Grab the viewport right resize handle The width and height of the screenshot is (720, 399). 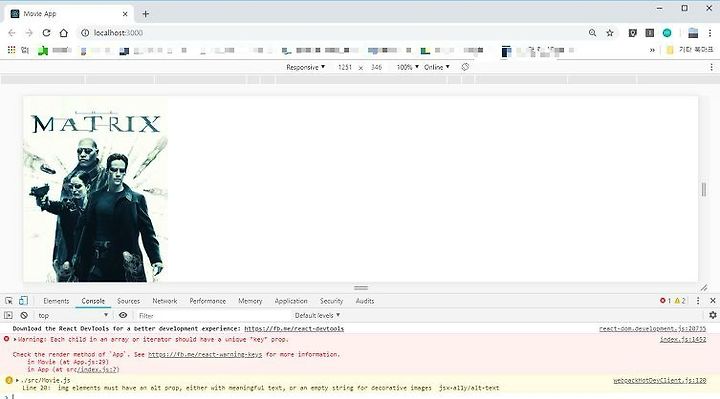tap(704, 189)
